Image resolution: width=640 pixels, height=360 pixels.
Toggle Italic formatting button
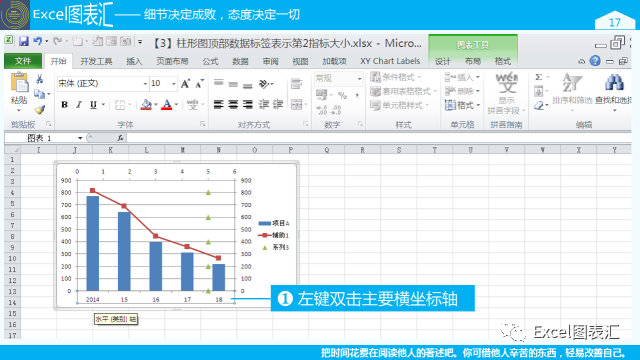tap(79, 105)
